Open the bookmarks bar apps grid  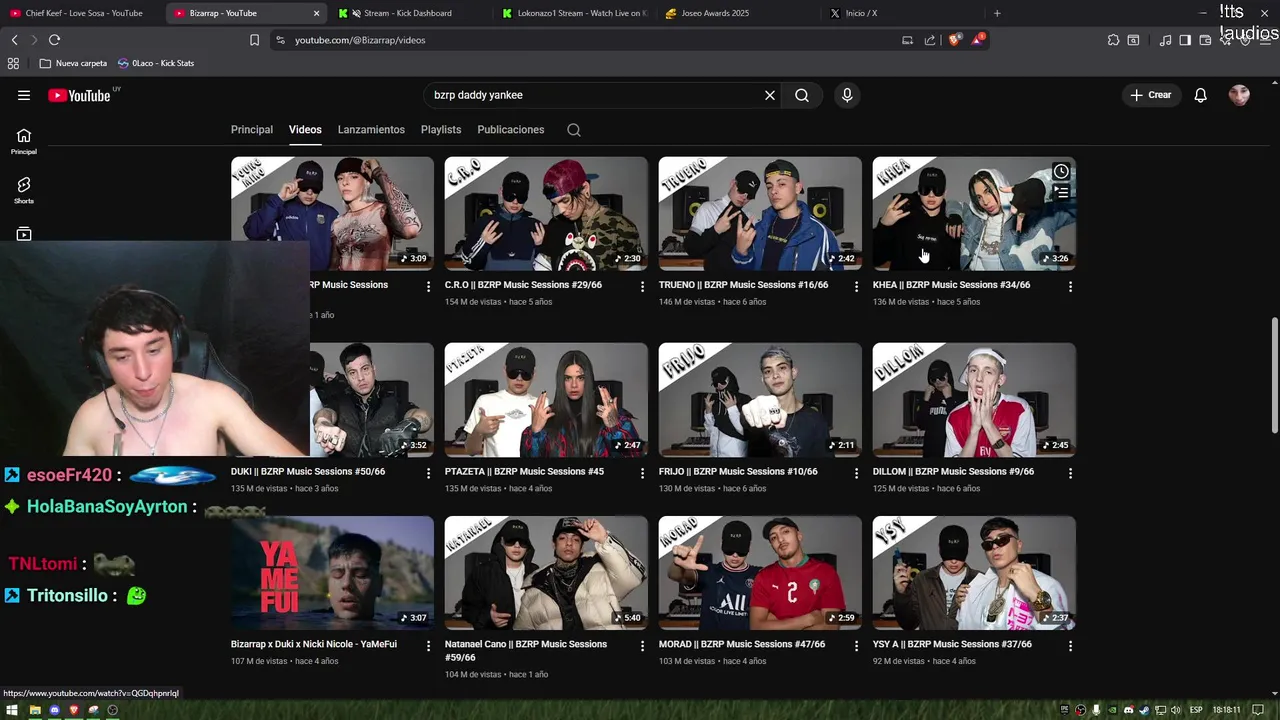coord(13,63)
